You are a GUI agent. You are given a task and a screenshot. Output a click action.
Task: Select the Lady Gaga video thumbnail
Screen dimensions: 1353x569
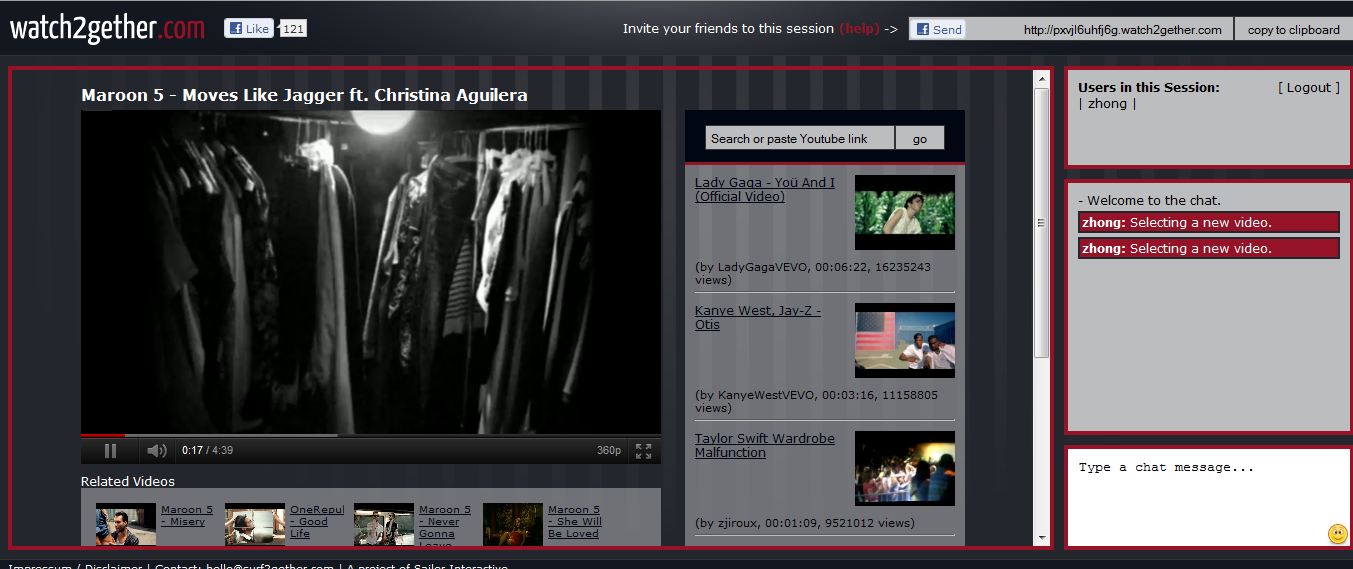(x=905, y=212)
